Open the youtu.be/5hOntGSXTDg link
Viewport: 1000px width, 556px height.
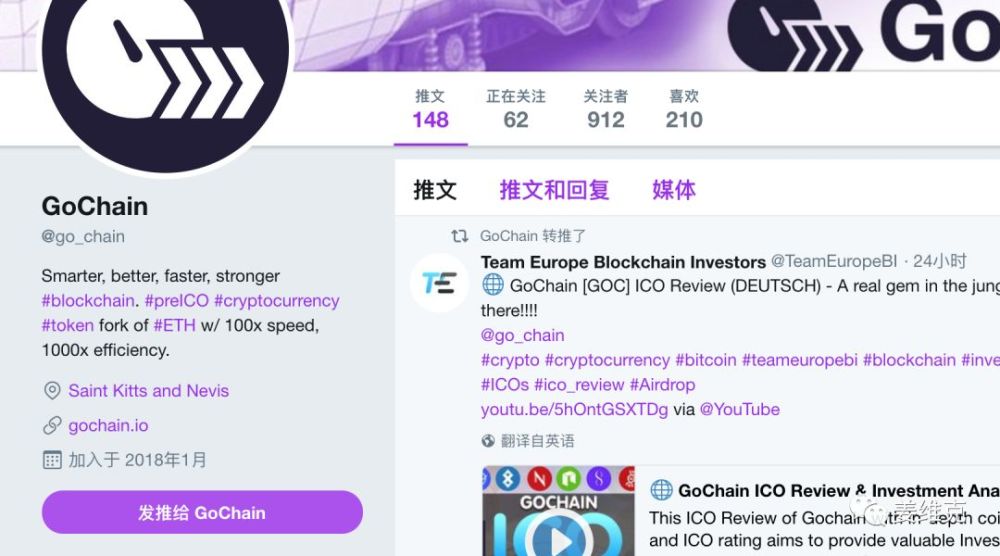tap(574, 409)
